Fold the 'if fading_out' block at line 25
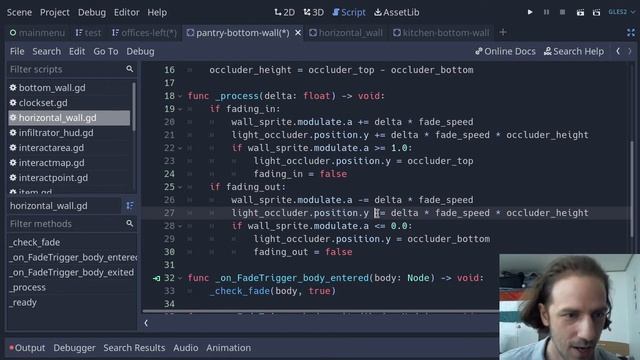Image resolution: width=640 pixels, height=360 pixels. (x=180, y=187)
